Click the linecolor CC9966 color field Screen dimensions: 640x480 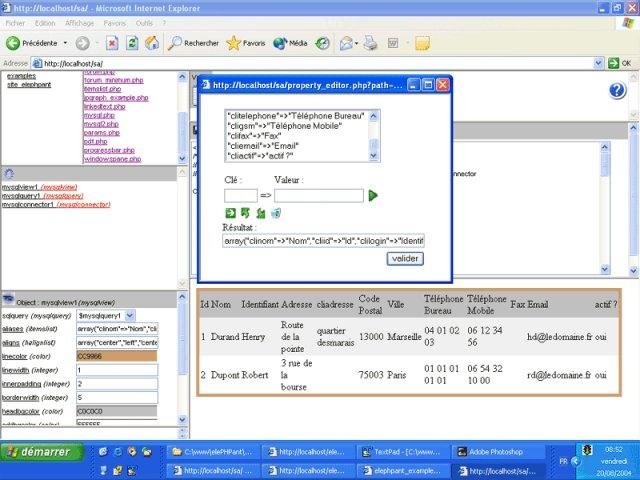pos(116,356)
